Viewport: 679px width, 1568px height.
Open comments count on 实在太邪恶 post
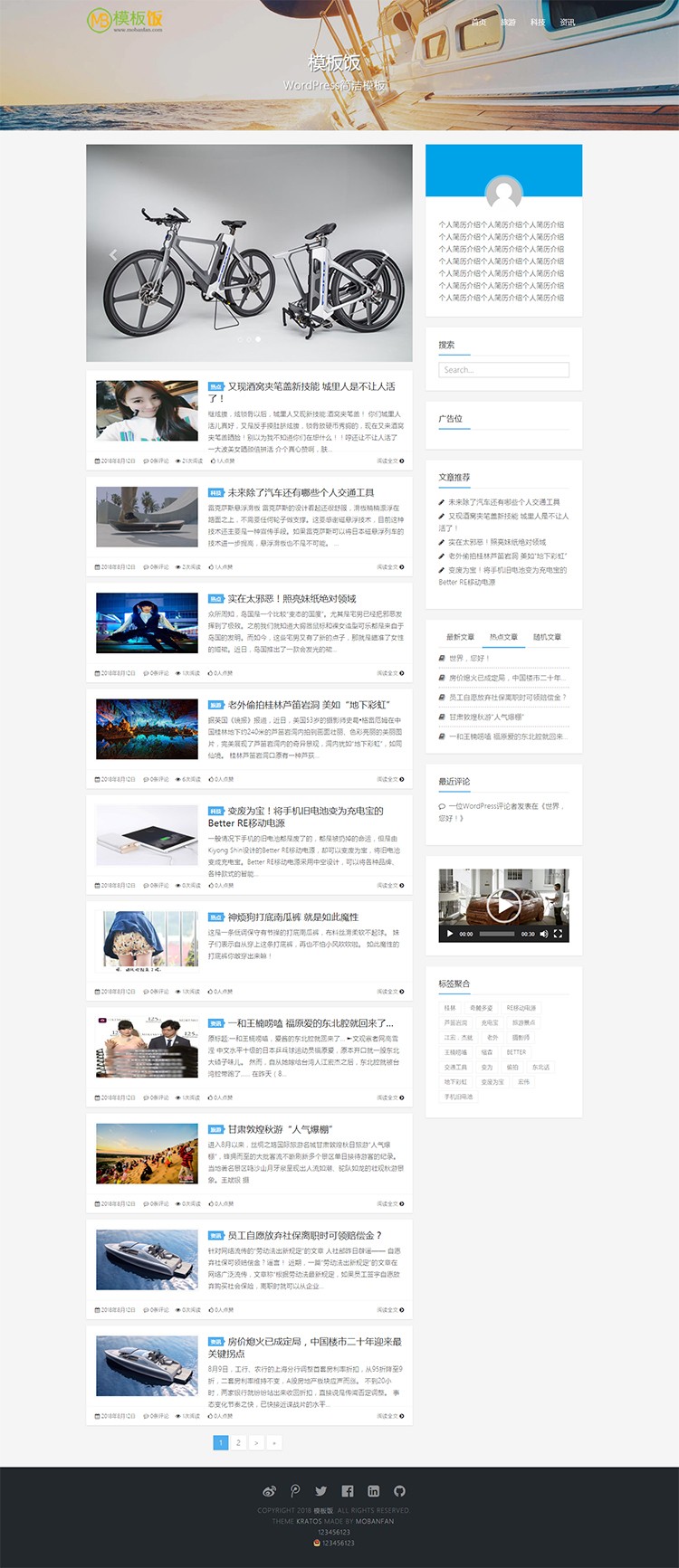pos(157,673)
